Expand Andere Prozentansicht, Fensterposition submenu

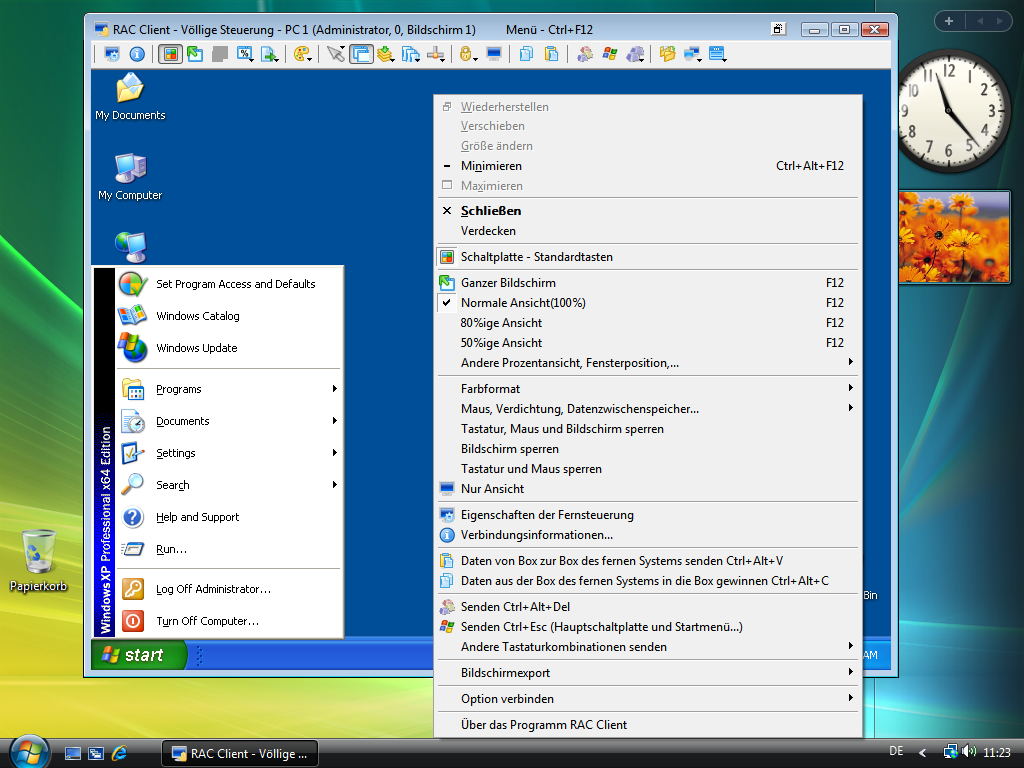(648, 362)
